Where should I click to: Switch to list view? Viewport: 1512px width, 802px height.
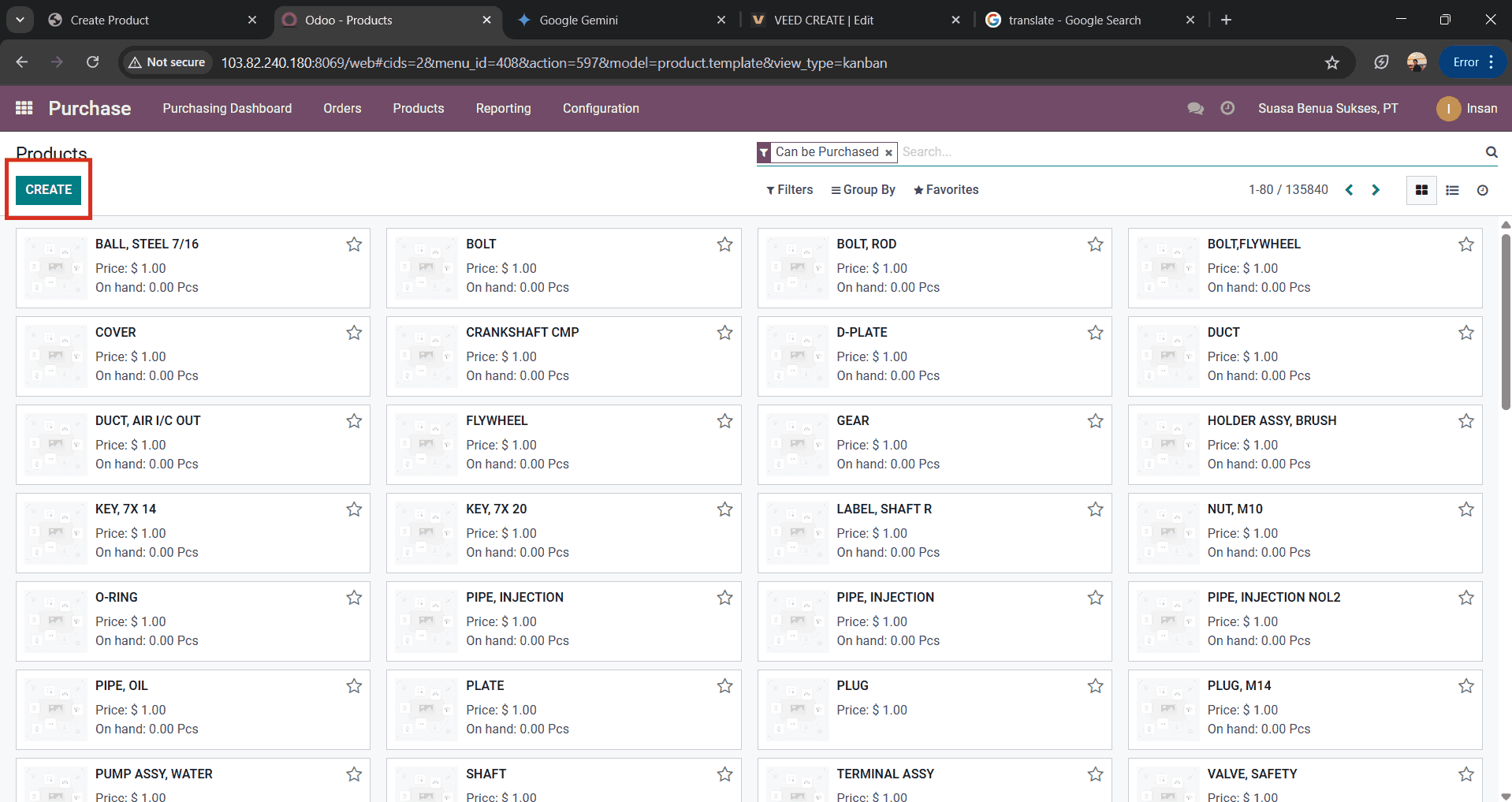point(1452,190)
